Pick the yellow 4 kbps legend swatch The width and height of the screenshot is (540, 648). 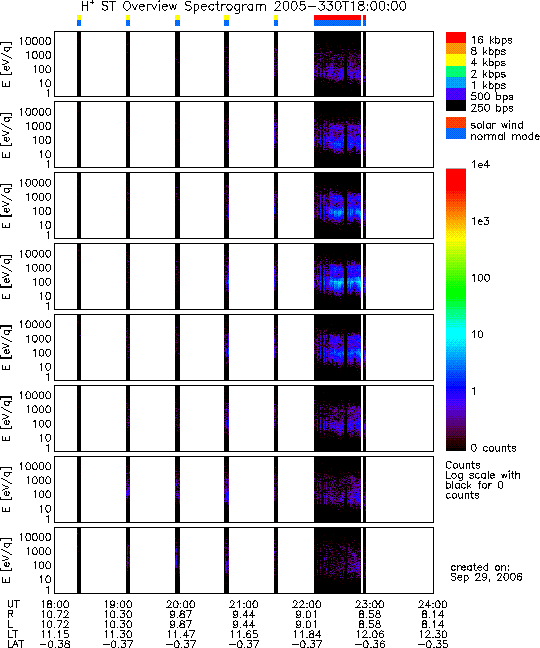[x=456, y=60]
